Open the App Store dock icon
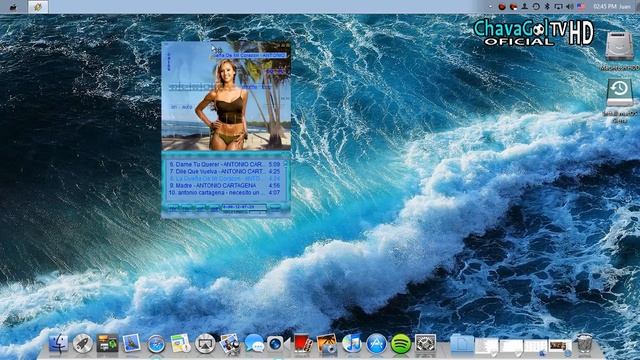 (376, 344)
